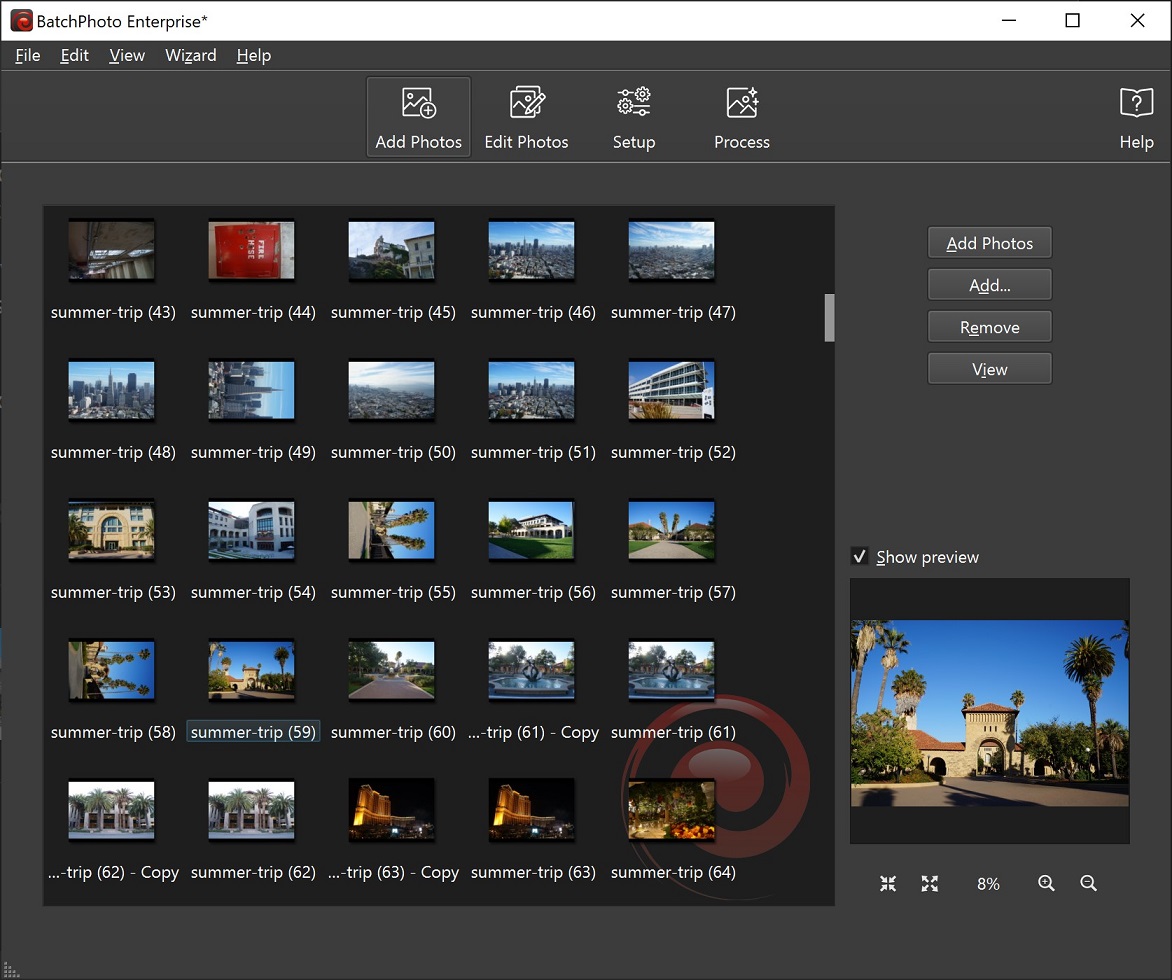1172x980 pixels.
Task: Uncheck the Show preview checkbox
Action: [858, 557]
